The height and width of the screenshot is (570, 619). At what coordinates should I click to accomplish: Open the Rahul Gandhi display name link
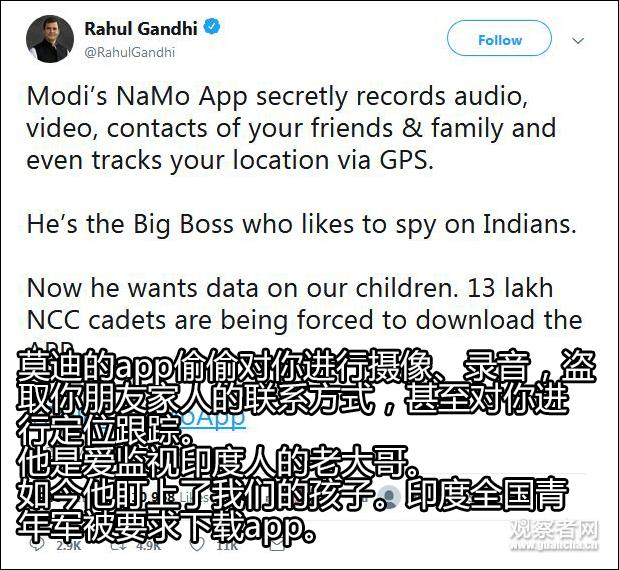(x=140, y=27)
